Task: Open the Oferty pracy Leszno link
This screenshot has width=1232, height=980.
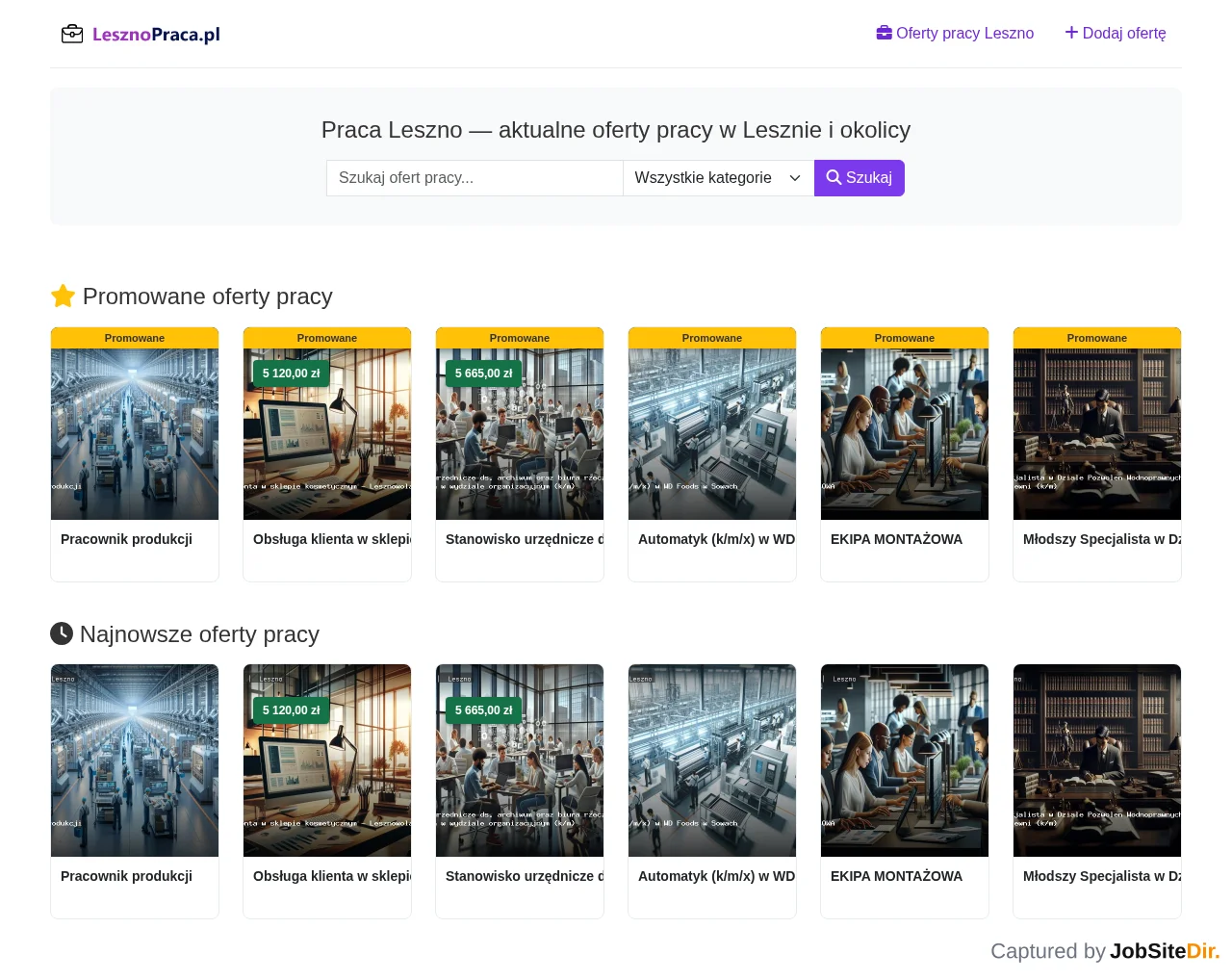Action: point(955,34)
